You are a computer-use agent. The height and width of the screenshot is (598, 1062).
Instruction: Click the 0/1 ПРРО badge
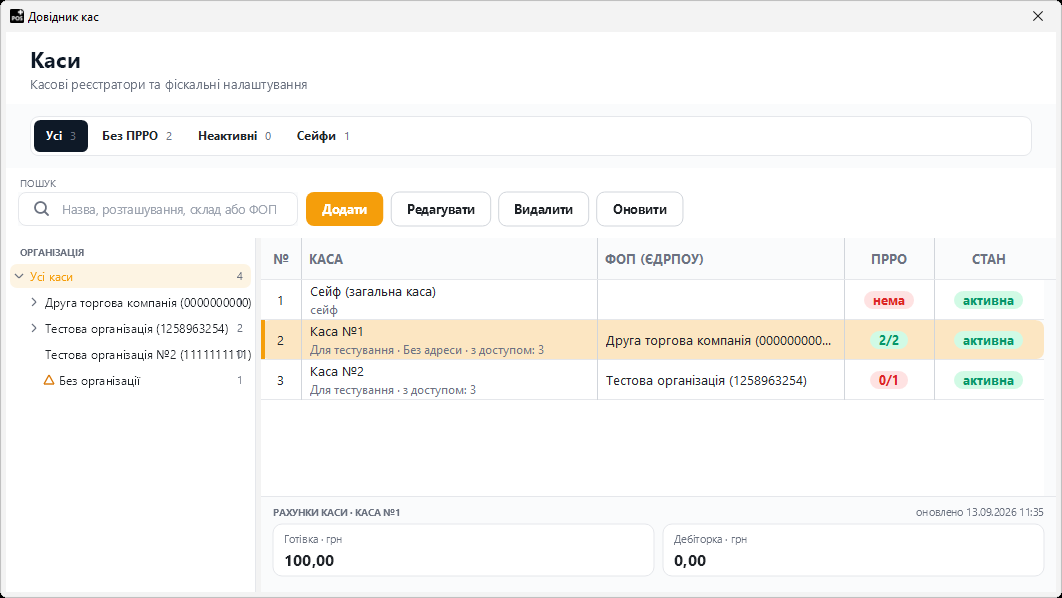pos(889,380)
